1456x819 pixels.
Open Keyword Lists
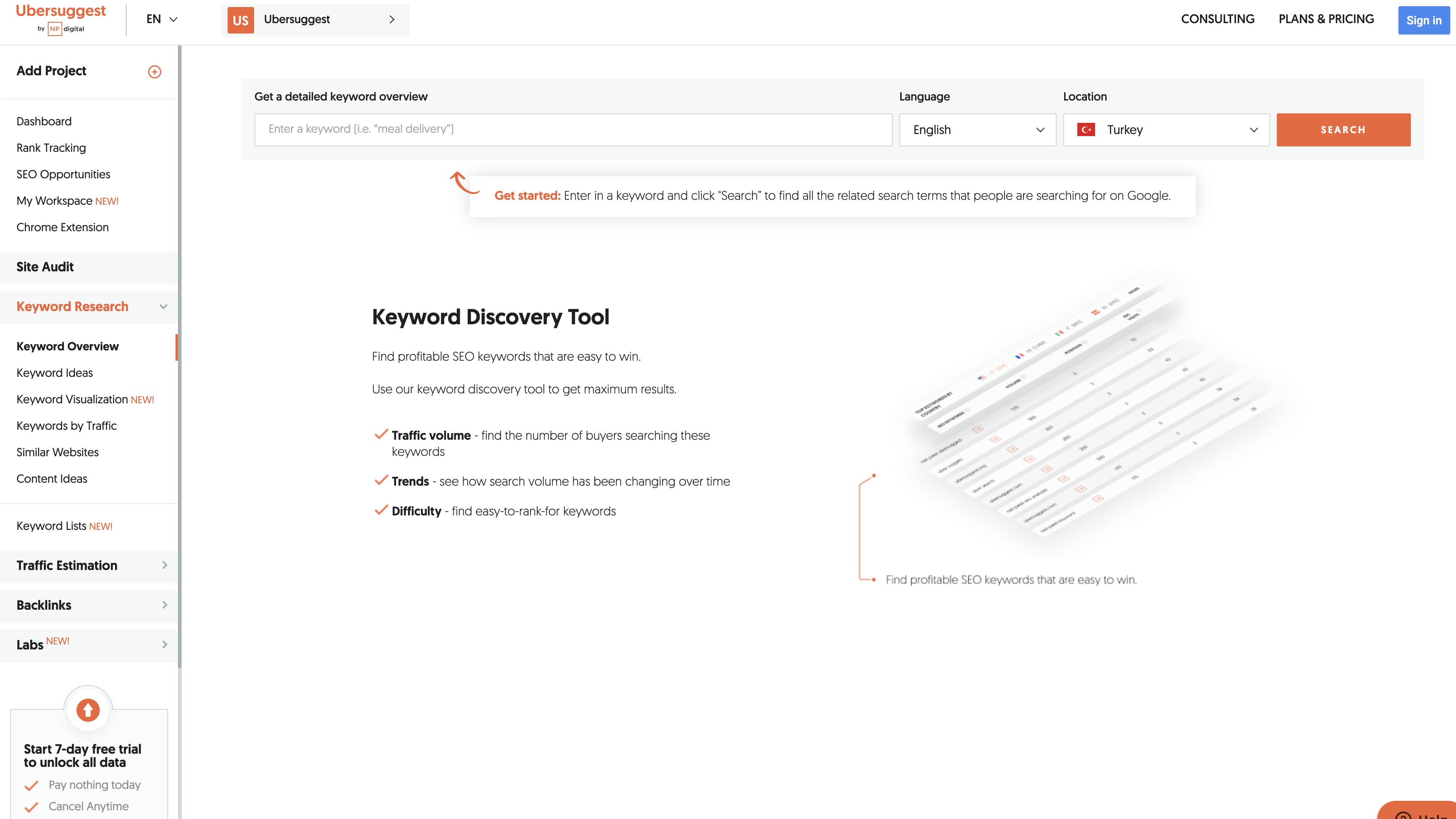coord(65,526)
